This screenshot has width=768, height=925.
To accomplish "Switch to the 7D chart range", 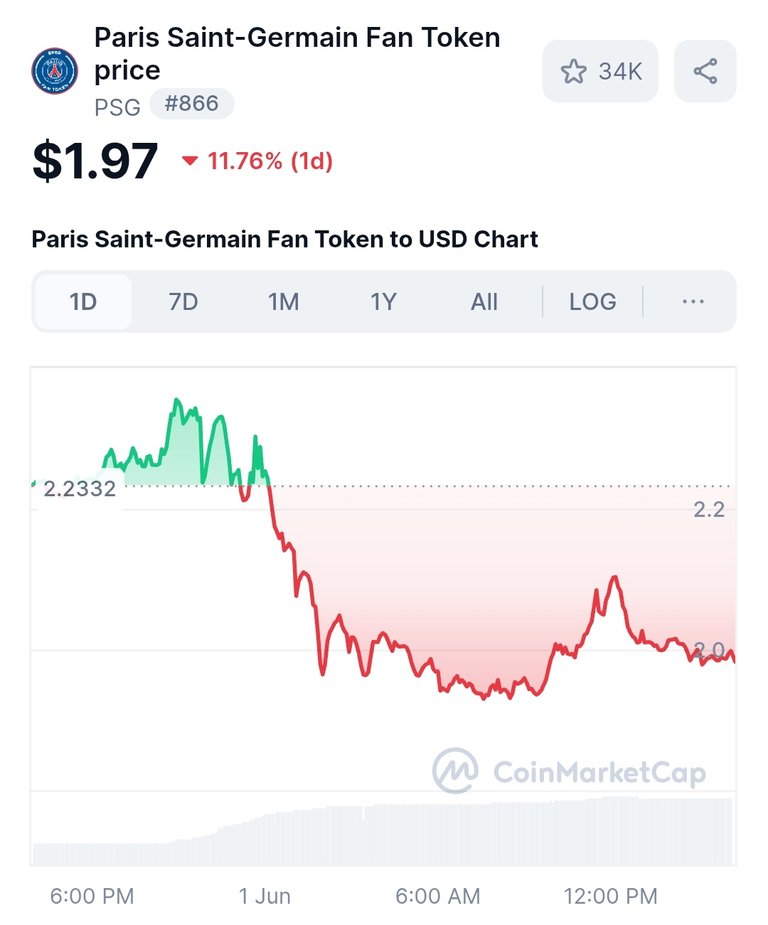I will pyautogui.click(x=183, y=301).
